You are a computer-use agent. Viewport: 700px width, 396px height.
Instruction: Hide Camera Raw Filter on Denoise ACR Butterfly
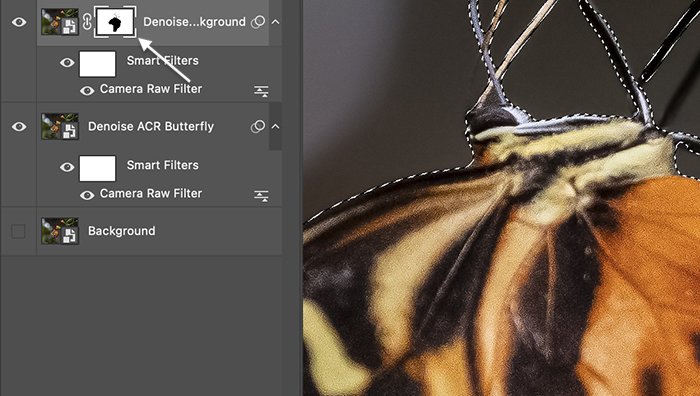(x=87, y=196)
